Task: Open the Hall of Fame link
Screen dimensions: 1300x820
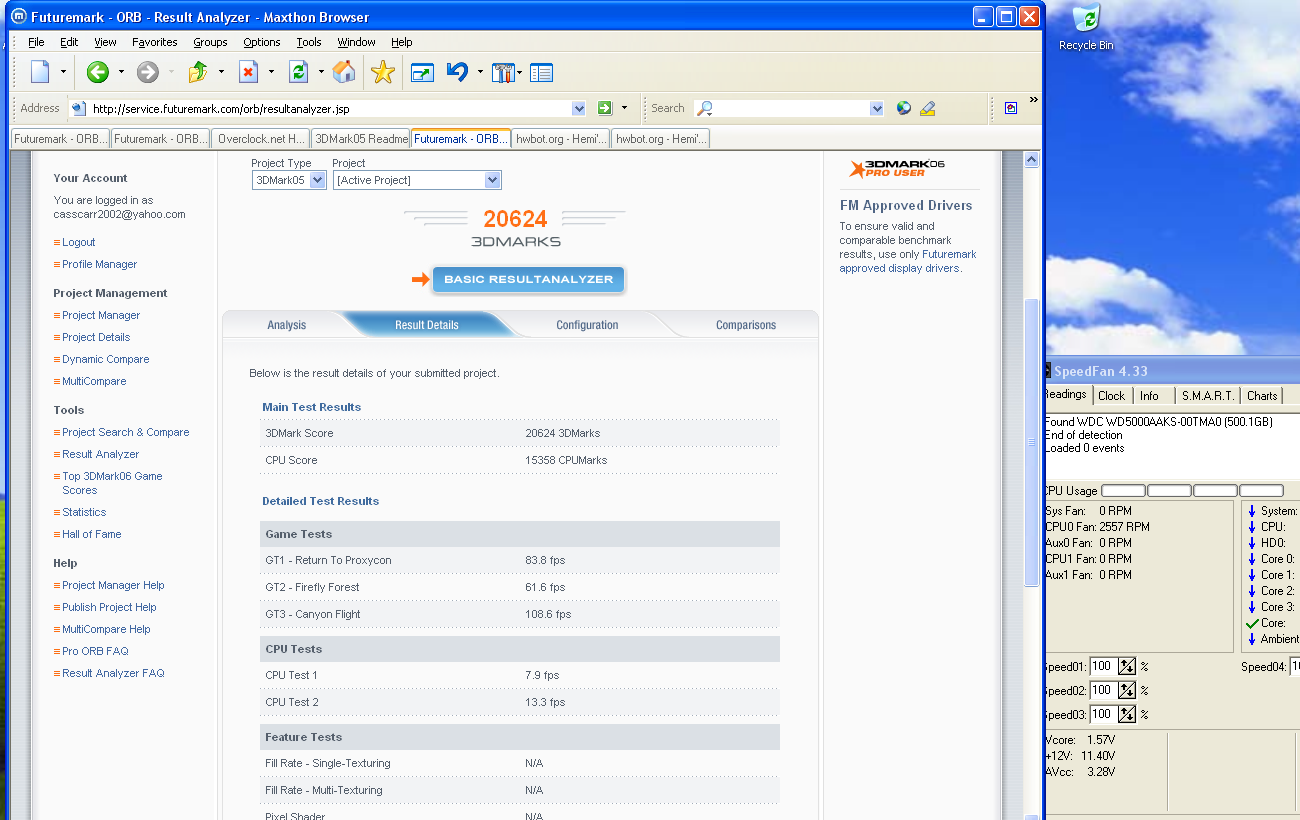Action: (92, 534)
